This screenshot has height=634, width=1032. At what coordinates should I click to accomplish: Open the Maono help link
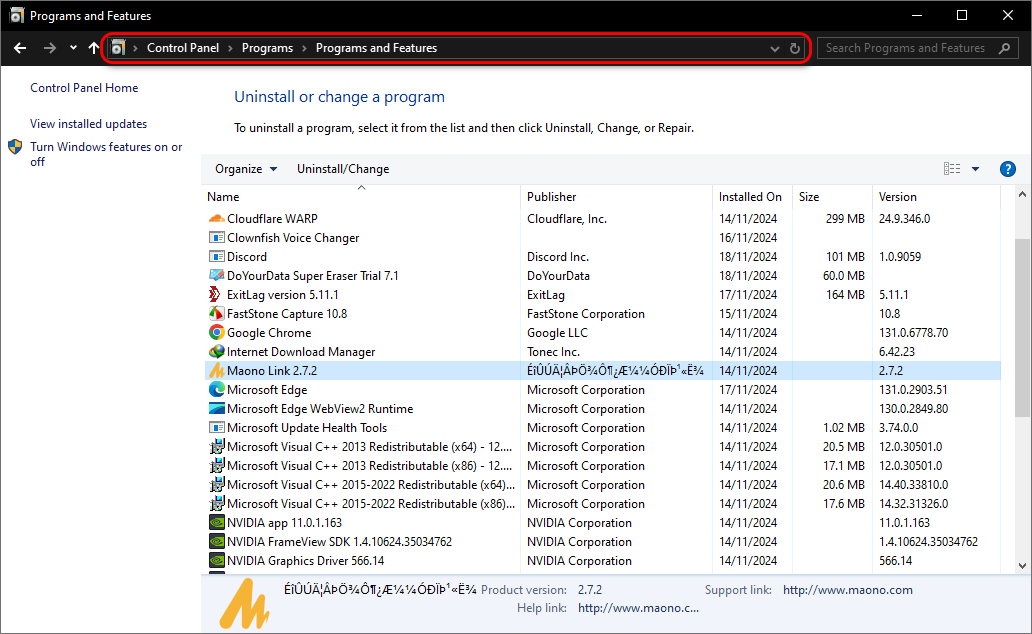[x=638, y=608]
